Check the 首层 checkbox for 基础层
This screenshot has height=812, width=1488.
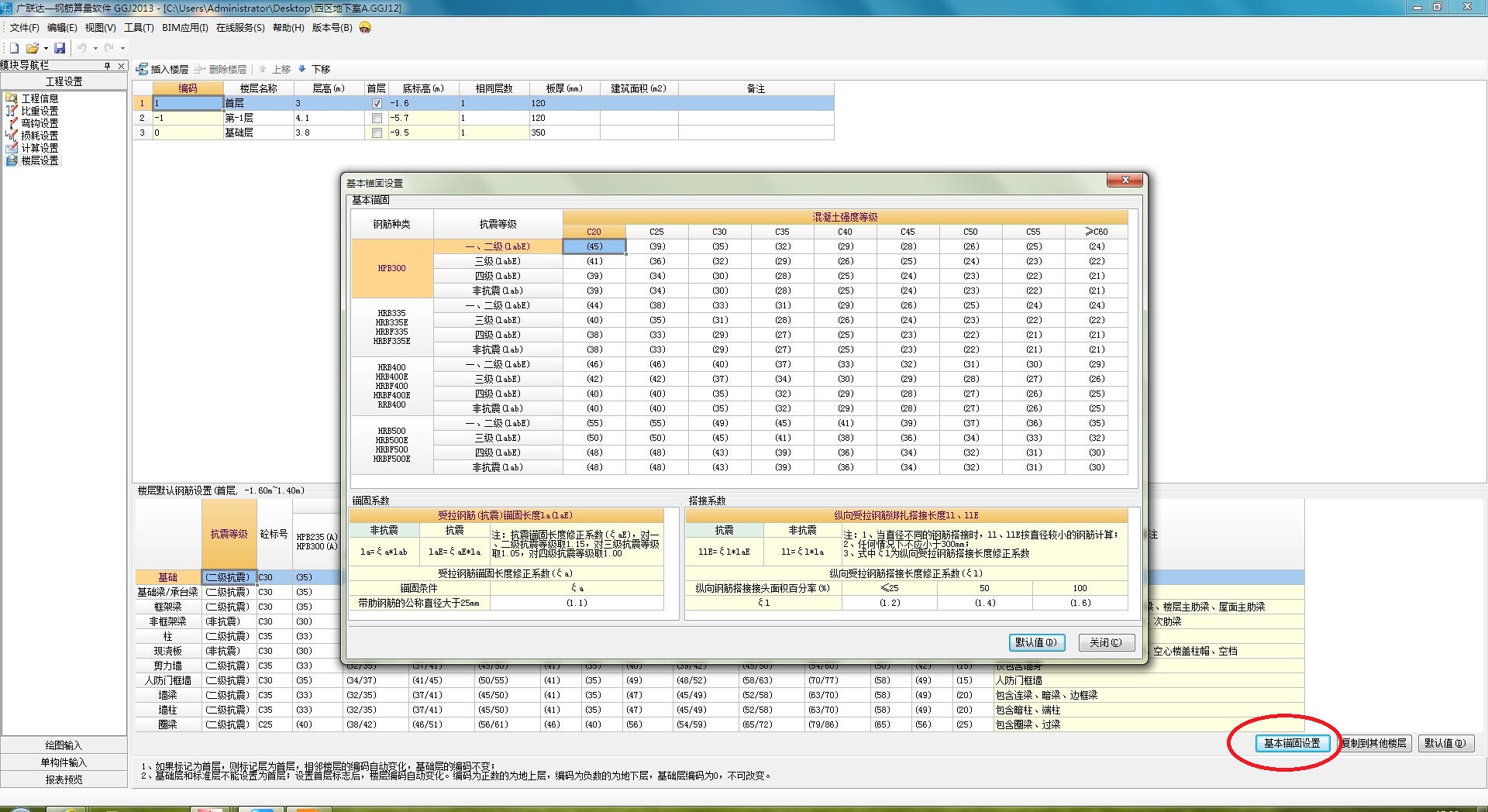377,132
